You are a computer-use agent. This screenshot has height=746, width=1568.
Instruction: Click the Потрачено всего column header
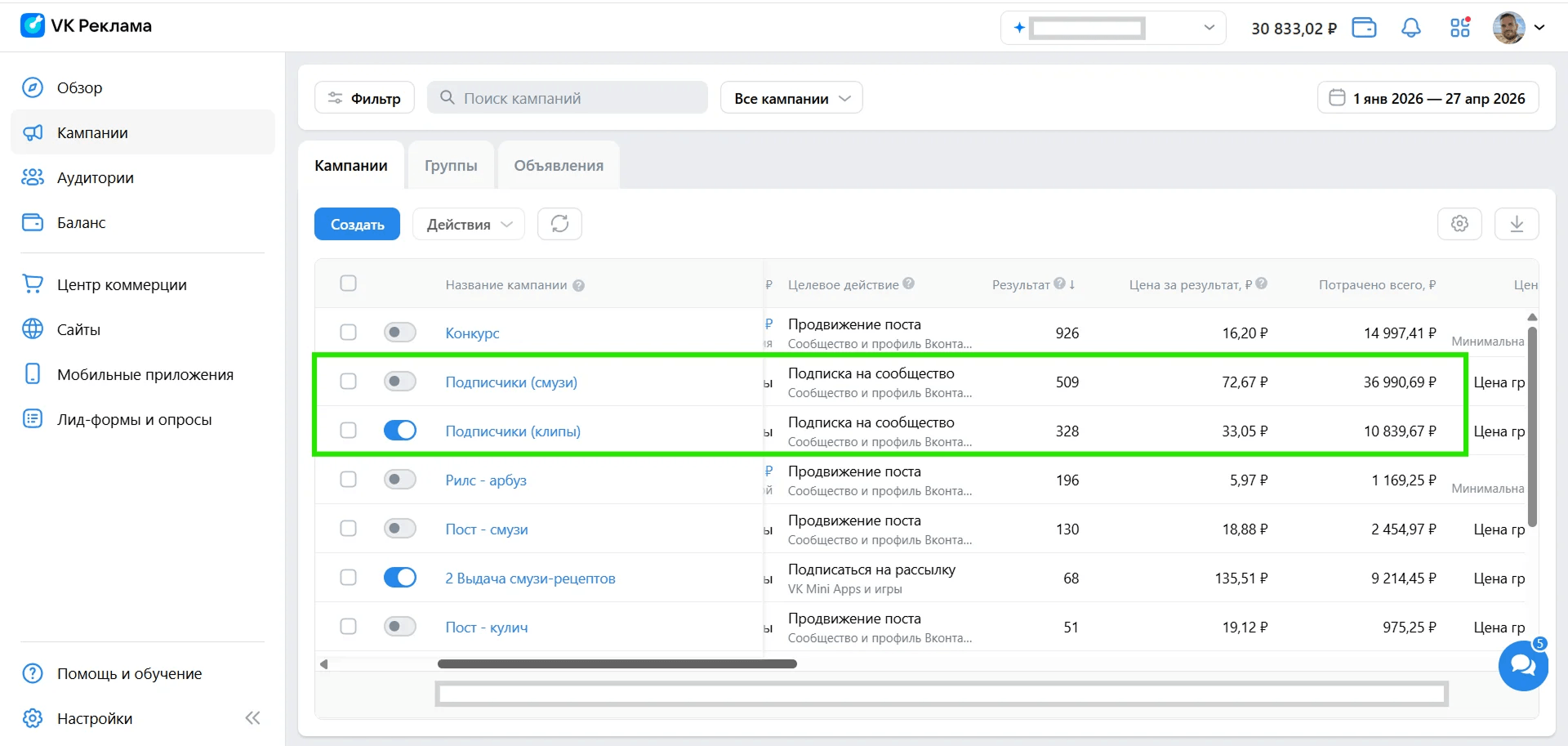(1377, 284)
